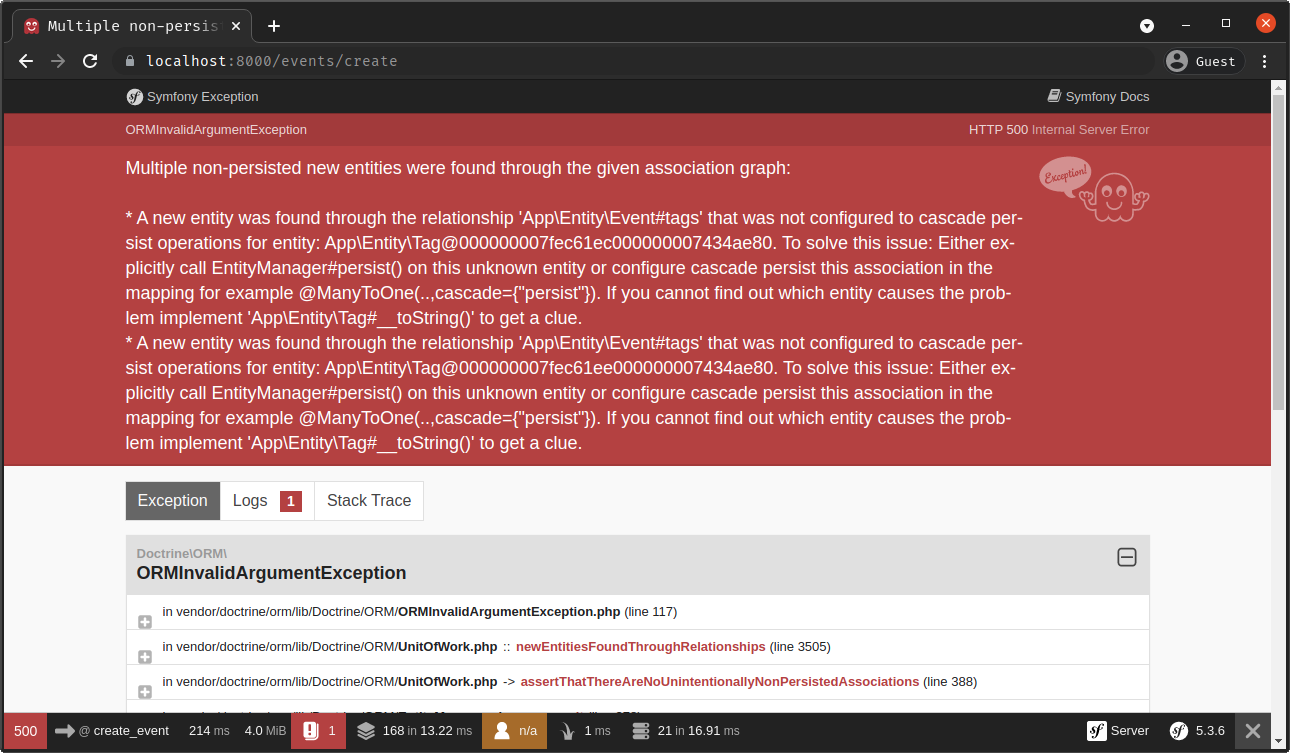Expand the assertThatThereAreNoUnintentionallyNonPersistedAssociations trace entry

click(145, 692)
